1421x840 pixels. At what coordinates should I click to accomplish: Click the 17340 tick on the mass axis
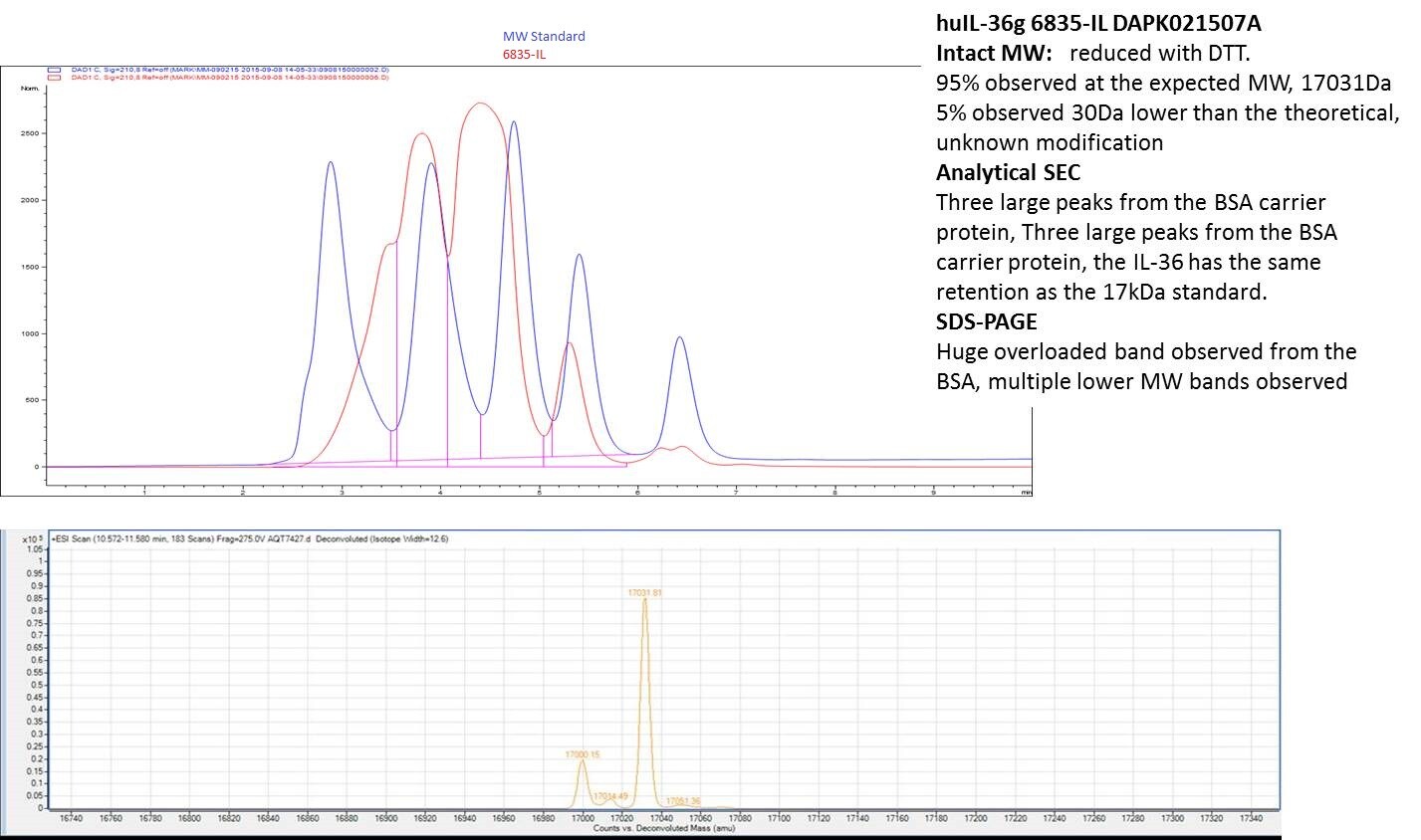point(1251,818)
